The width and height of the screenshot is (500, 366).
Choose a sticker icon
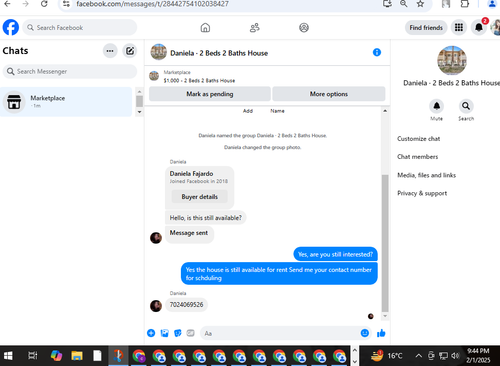(178, 333)
